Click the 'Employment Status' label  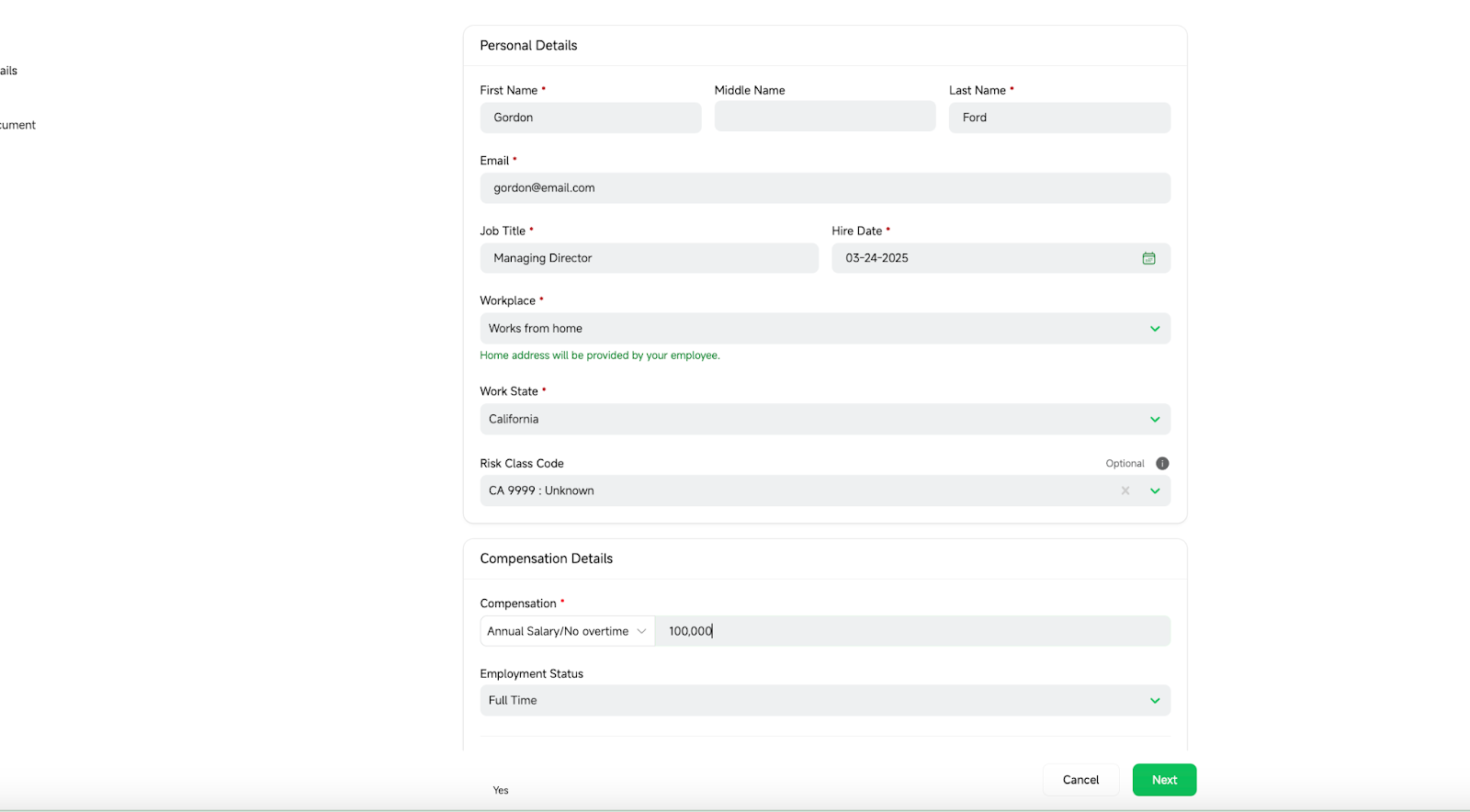point(531,674)
